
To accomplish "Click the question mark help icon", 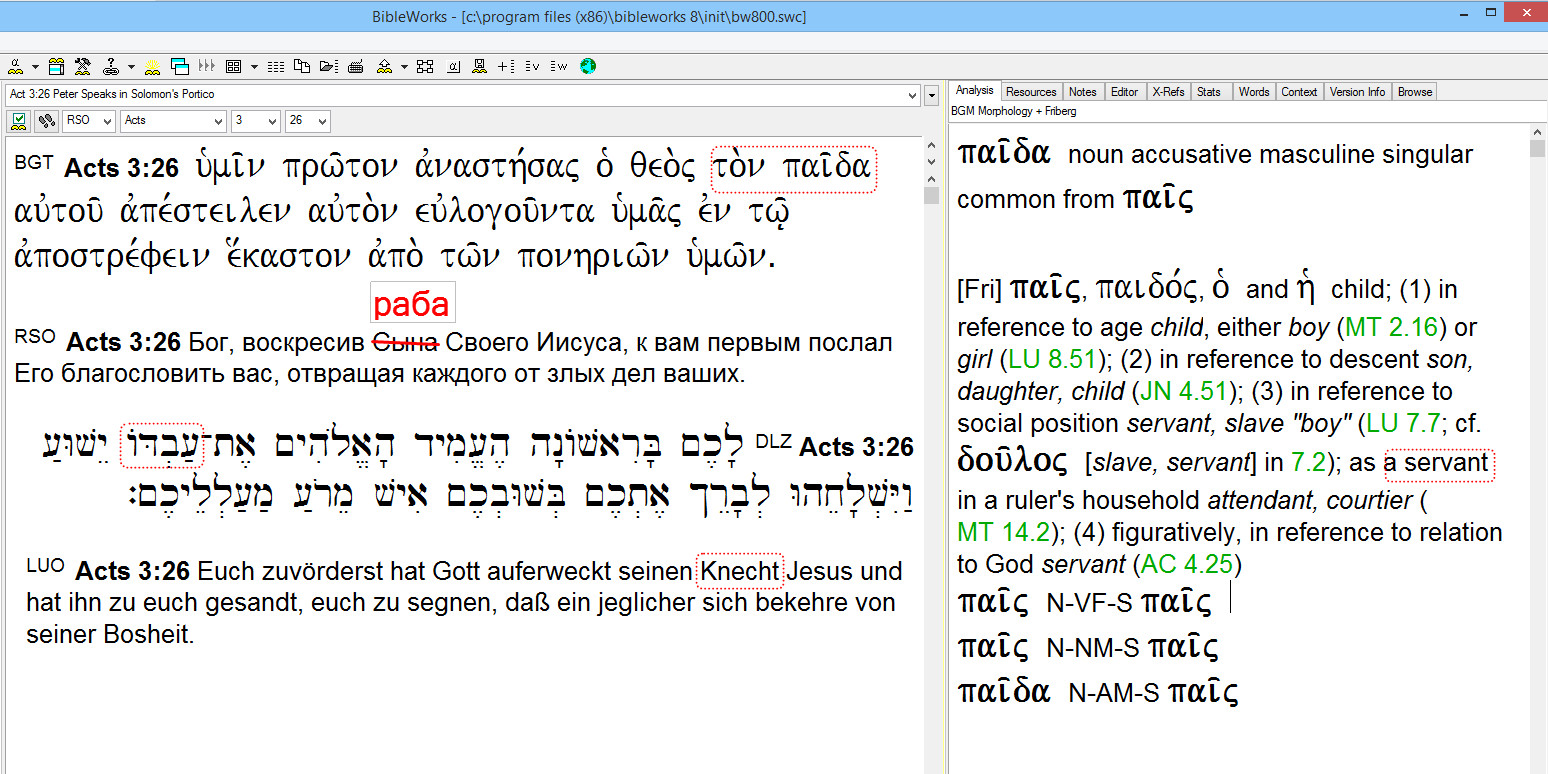I will (x=110, y=66).
